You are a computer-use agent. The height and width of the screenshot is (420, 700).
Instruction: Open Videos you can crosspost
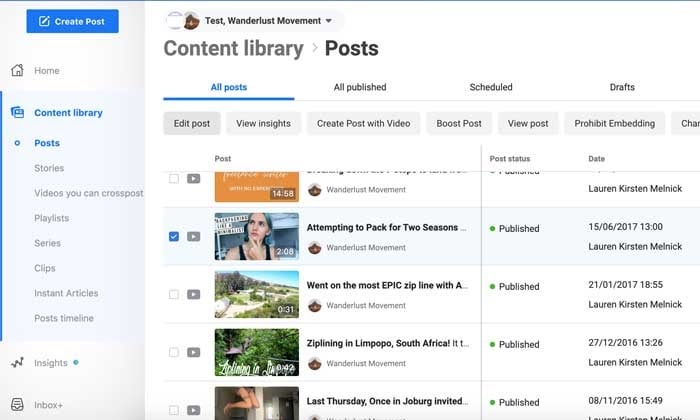(89, 193)
